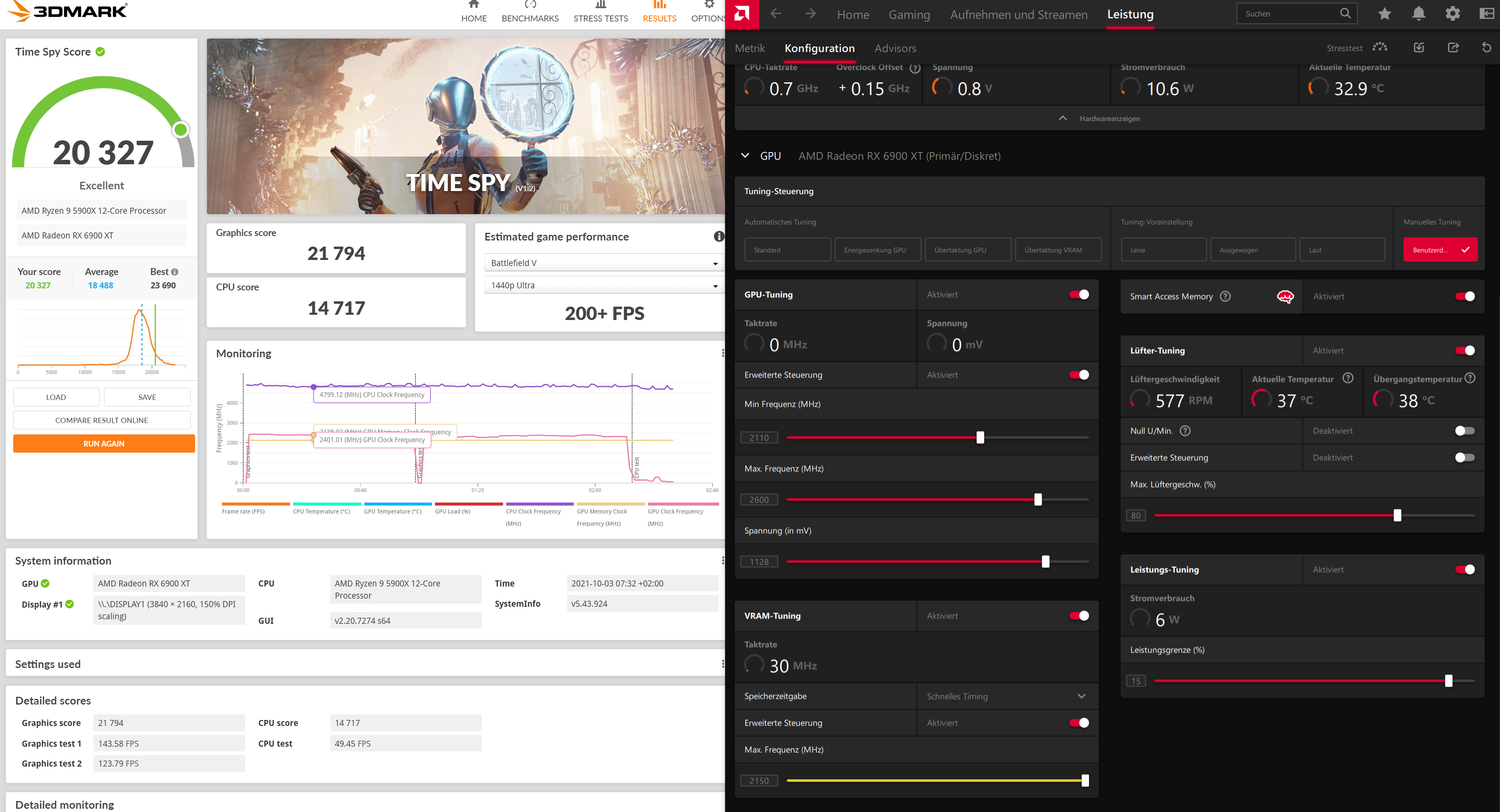Screen dimensions: 1500x812
Task: Switch to the Metrik tab
Action: pos(749,48)
